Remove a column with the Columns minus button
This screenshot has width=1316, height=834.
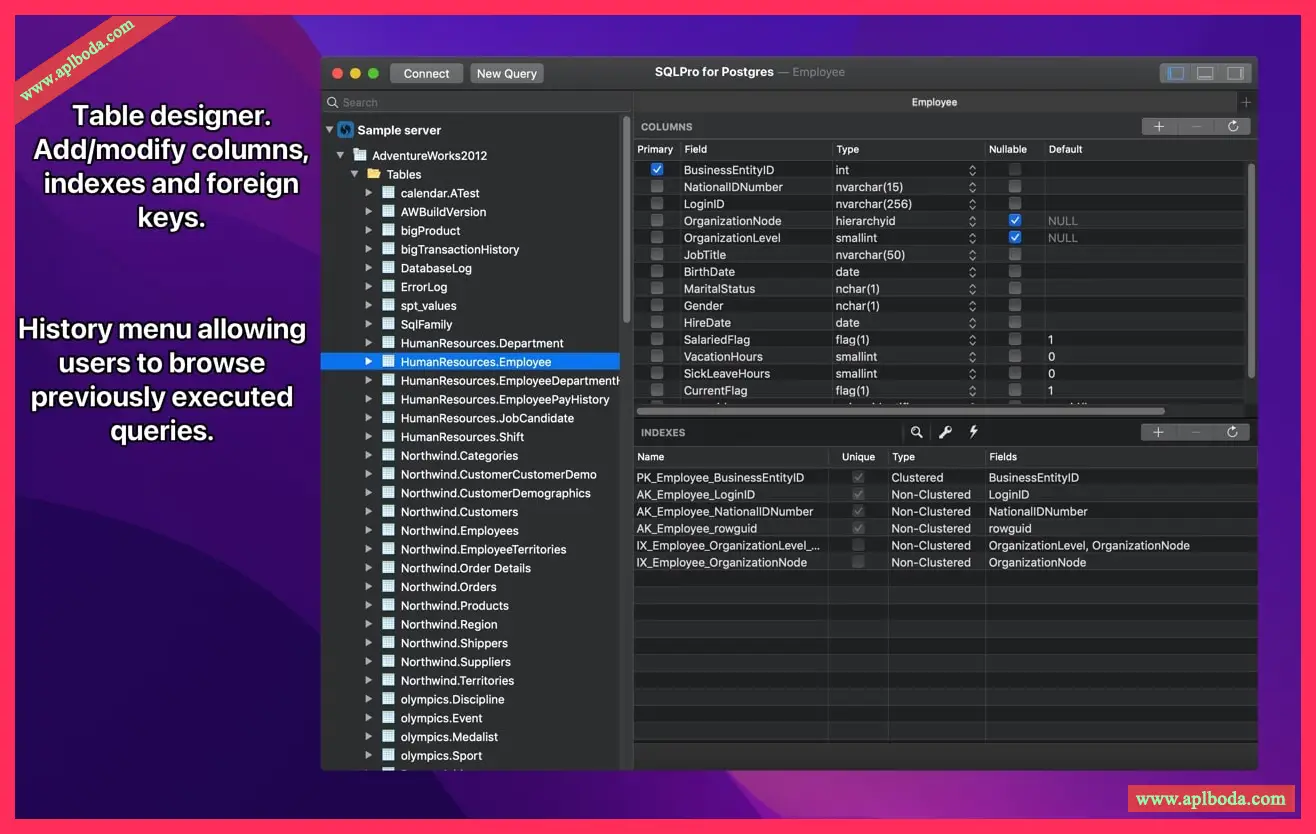pyautogui.click(x=1196, y=127)
